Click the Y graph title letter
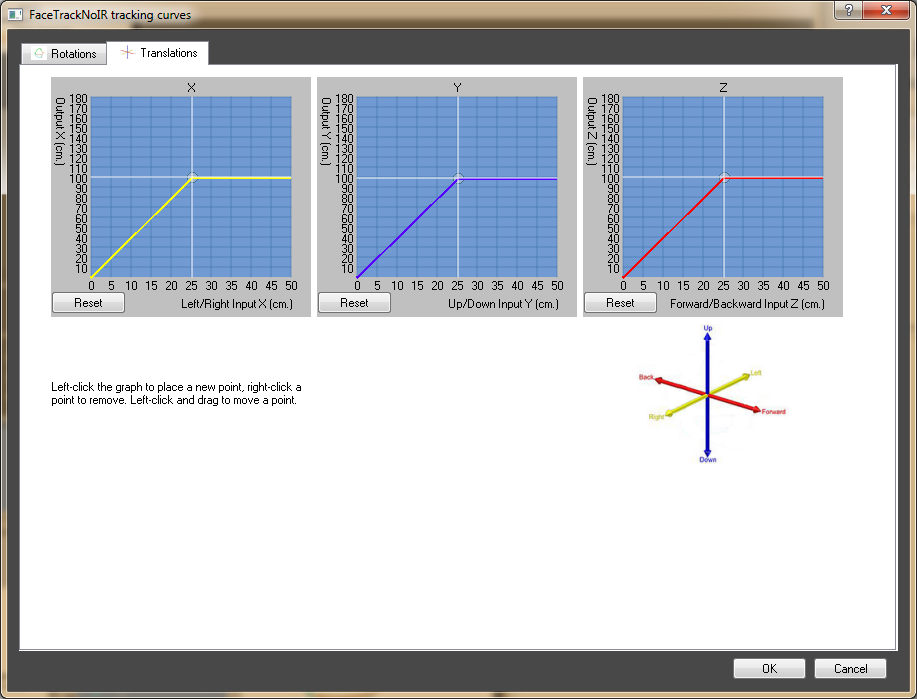917x699 pixels. [457, 88]
